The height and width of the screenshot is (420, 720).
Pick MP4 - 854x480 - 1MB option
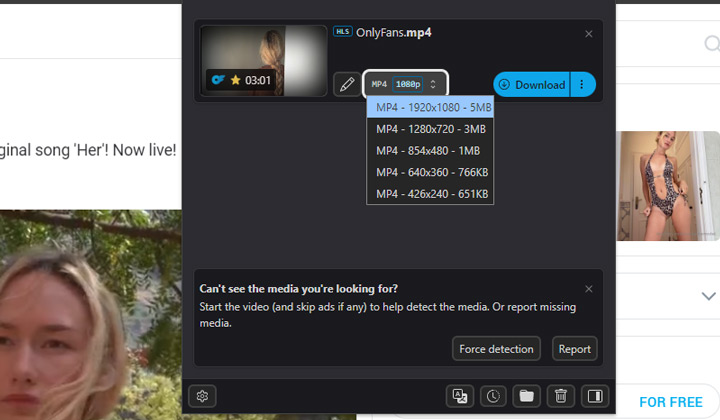pyautogui.click(x=430, y=151)
